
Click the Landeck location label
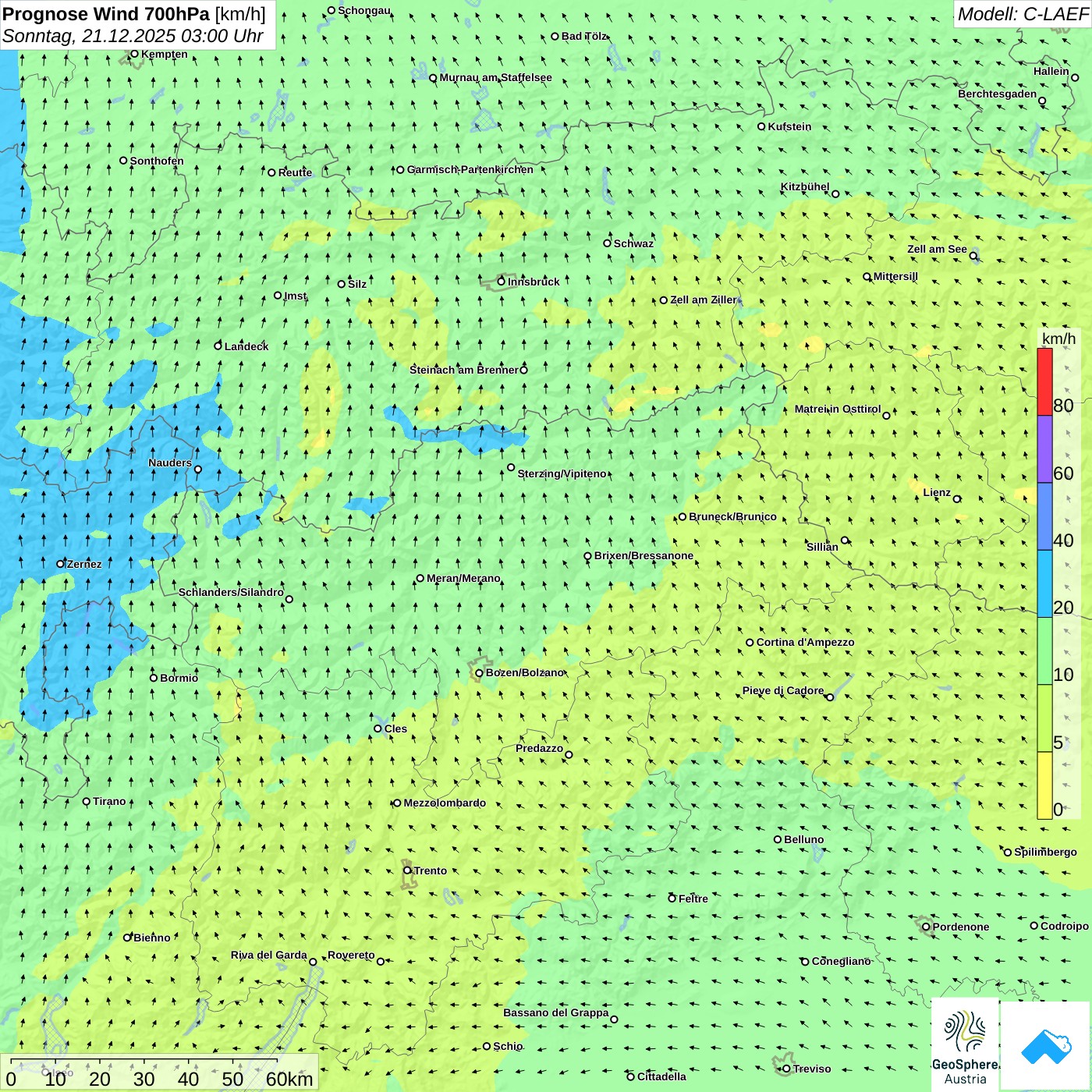(246, 346)
